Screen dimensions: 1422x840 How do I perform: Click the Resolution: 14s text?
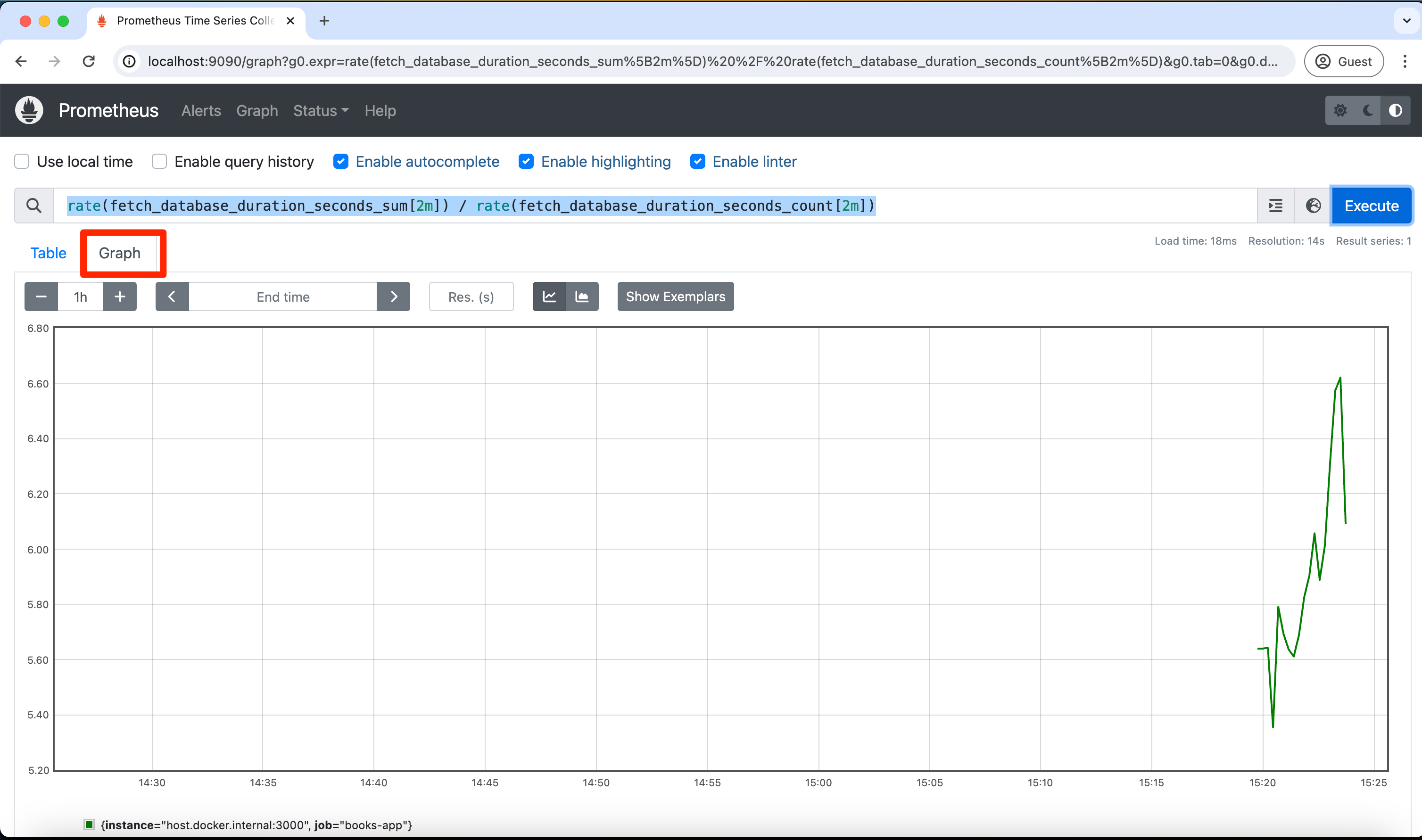(1286, 240)
